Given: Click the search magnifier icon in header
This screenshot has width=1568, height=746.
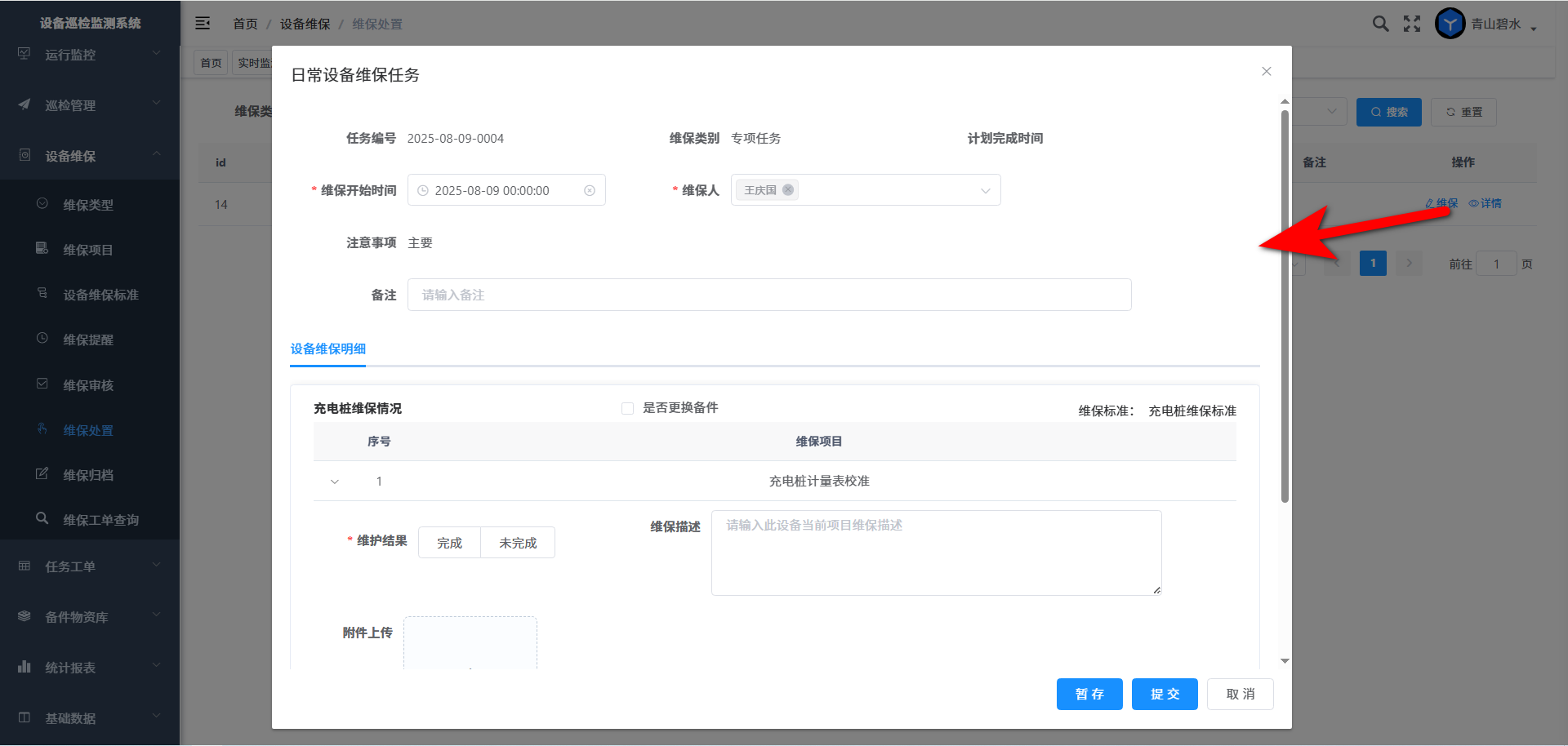Looking at the screenshot, I should tap(1380, 24).
